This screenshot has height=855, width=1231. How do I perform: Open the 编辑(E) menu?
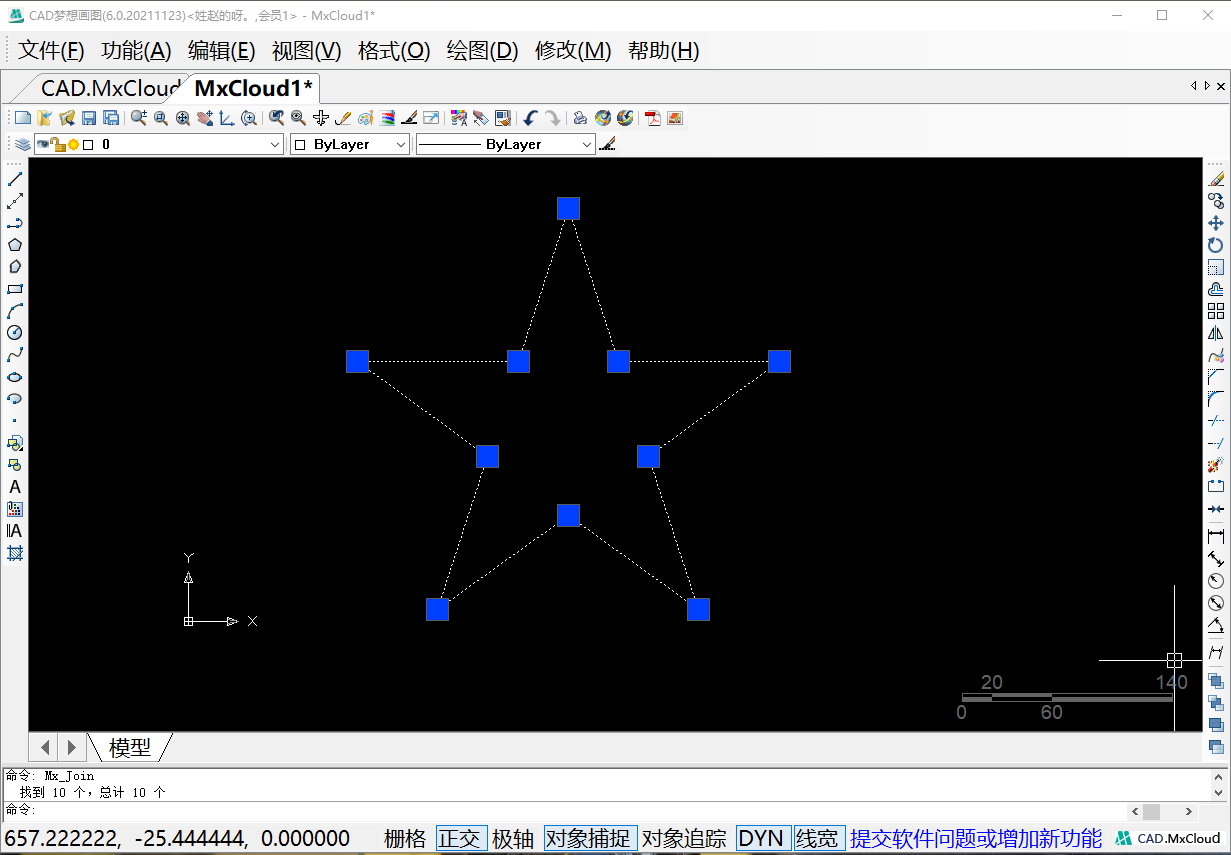[x=222, y=51]
